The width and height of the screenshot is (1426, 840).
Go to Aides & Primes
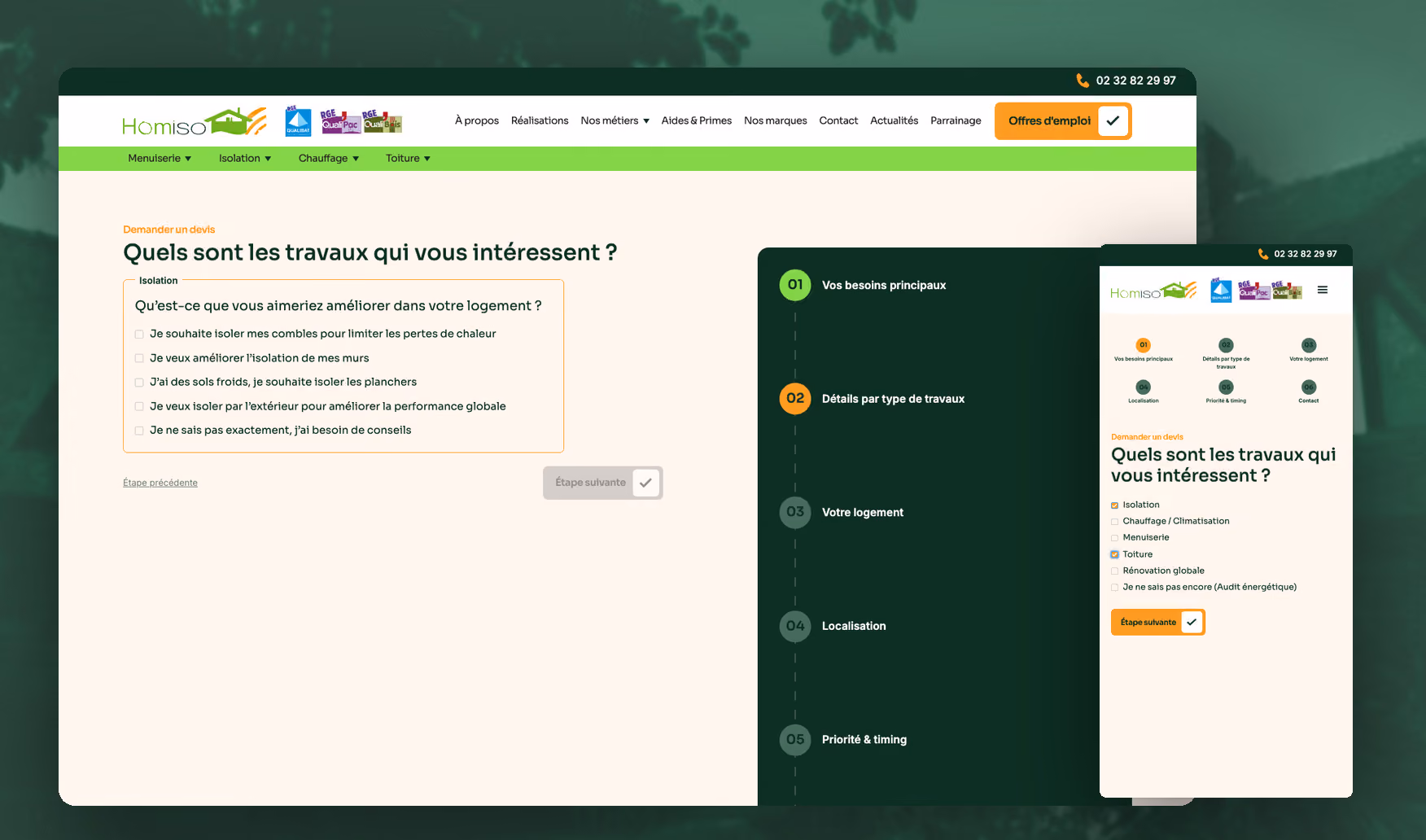696,120
